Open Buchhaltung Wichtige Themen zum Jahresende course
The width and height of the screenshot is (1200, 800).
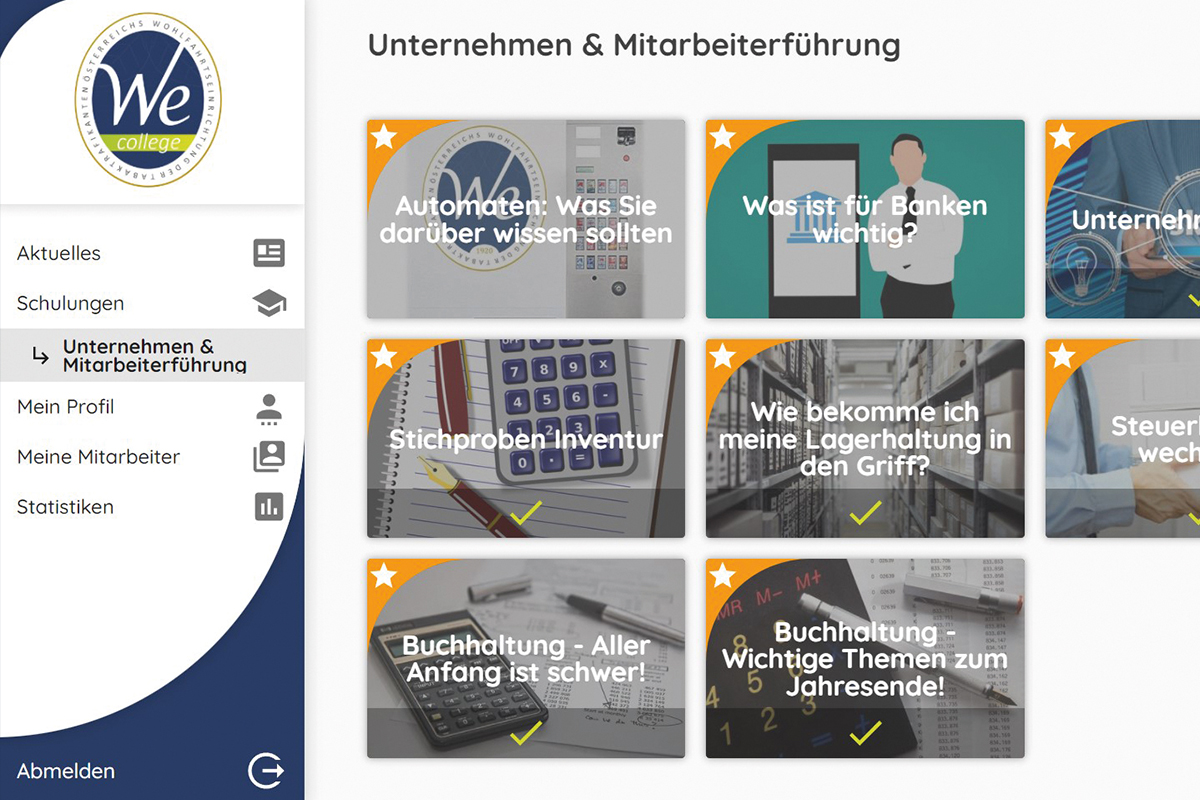click(x=865, y=658)
